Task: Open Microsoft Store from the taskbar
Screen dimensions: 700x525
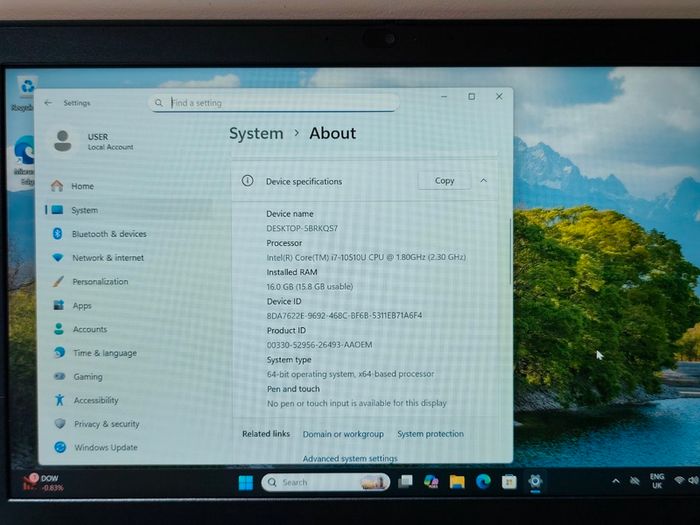Action: (x=509, y=482)
